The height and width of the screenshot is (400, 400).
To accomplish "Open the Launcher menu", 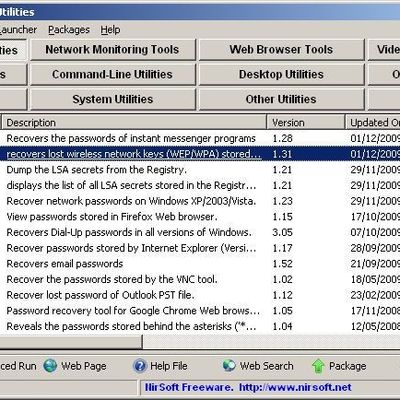I will [18, 30].
